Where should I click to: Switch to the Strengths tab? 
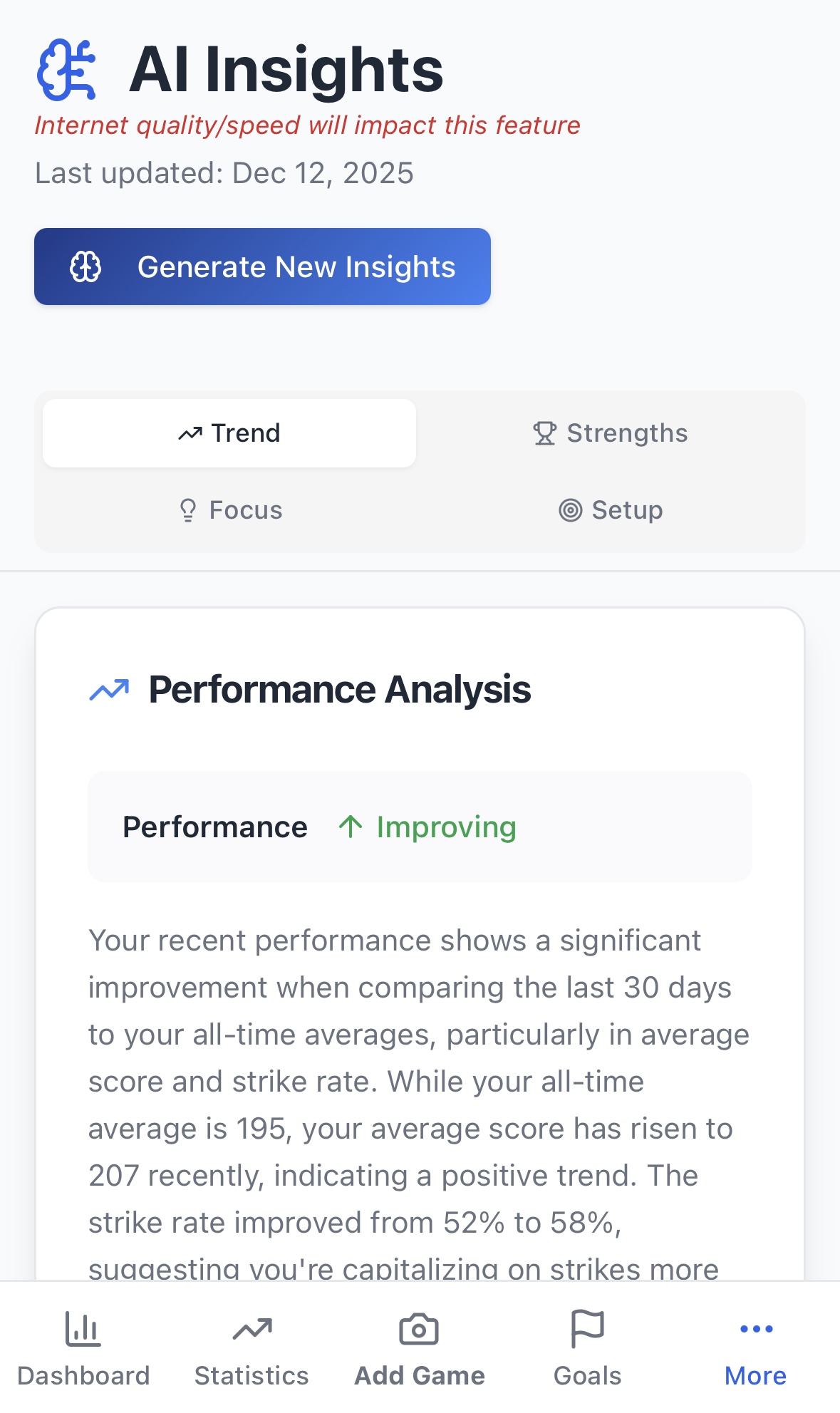click(611, 433)
